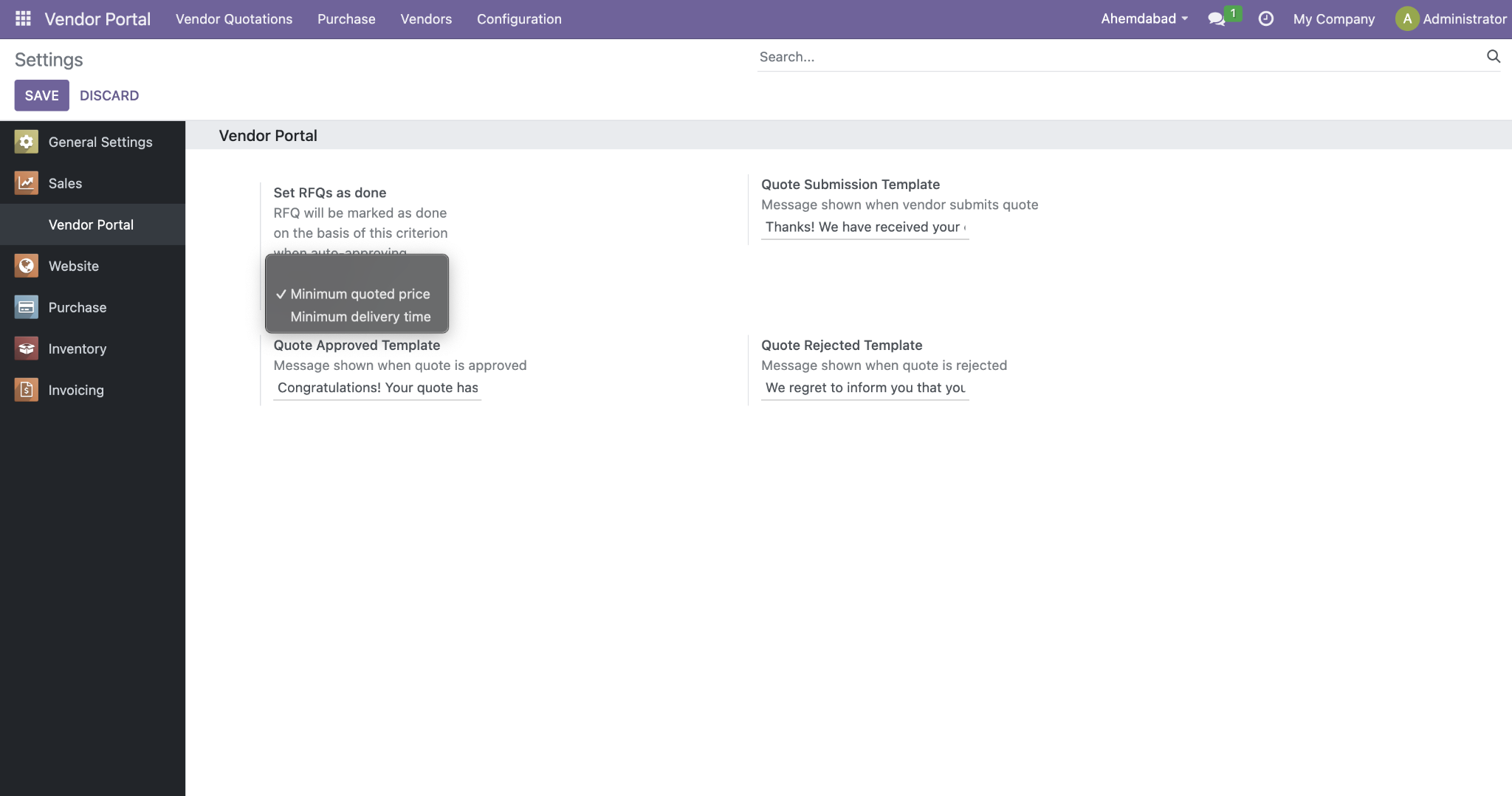
Task: Click the search magnifier icon
Action: pyautogui.click(x=1493, y=56)
